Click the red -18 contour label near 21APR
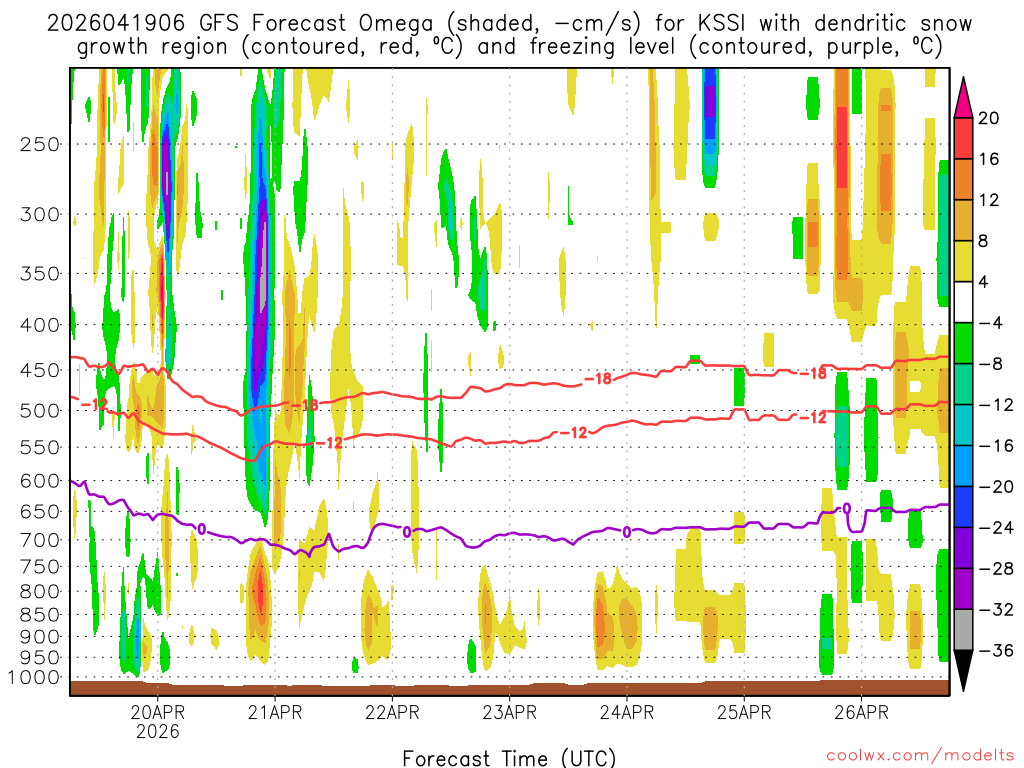 304,406
